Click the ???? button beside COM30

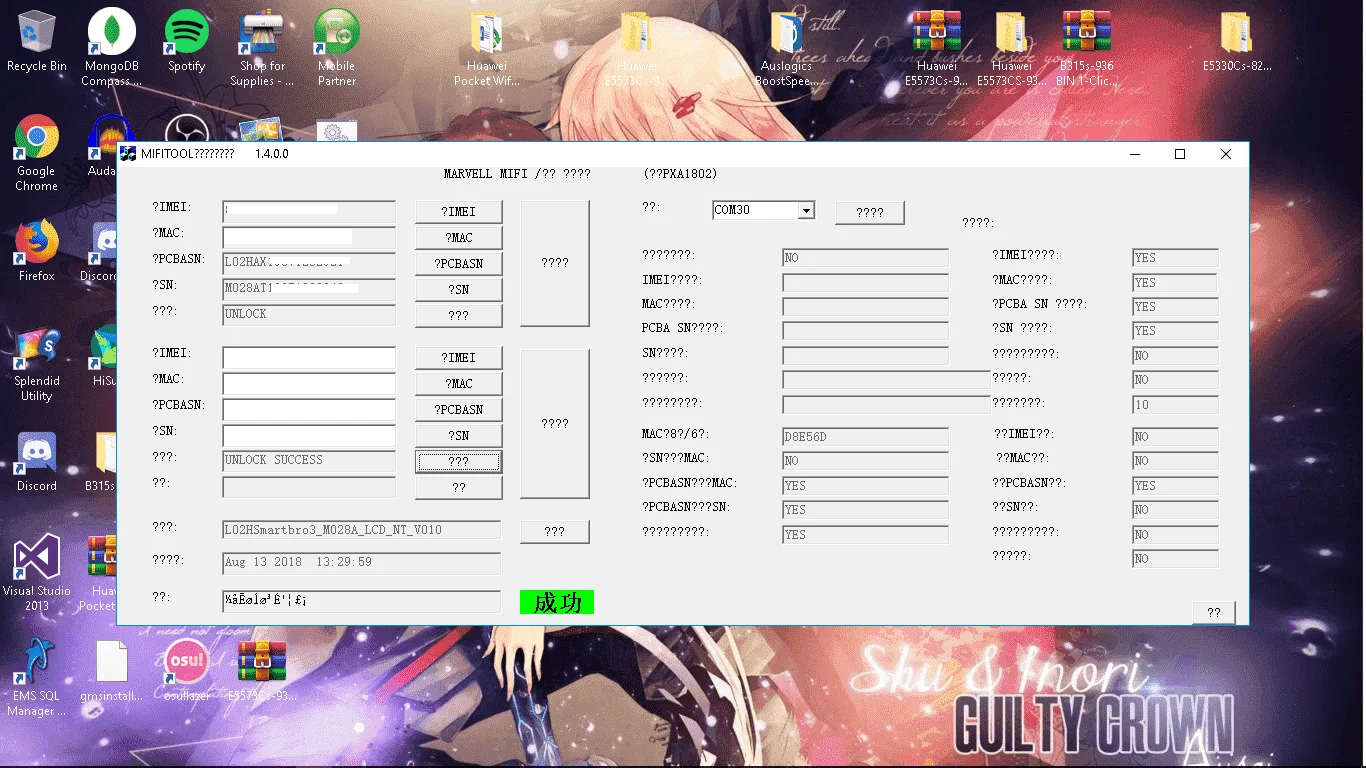[x=869, y=212]
